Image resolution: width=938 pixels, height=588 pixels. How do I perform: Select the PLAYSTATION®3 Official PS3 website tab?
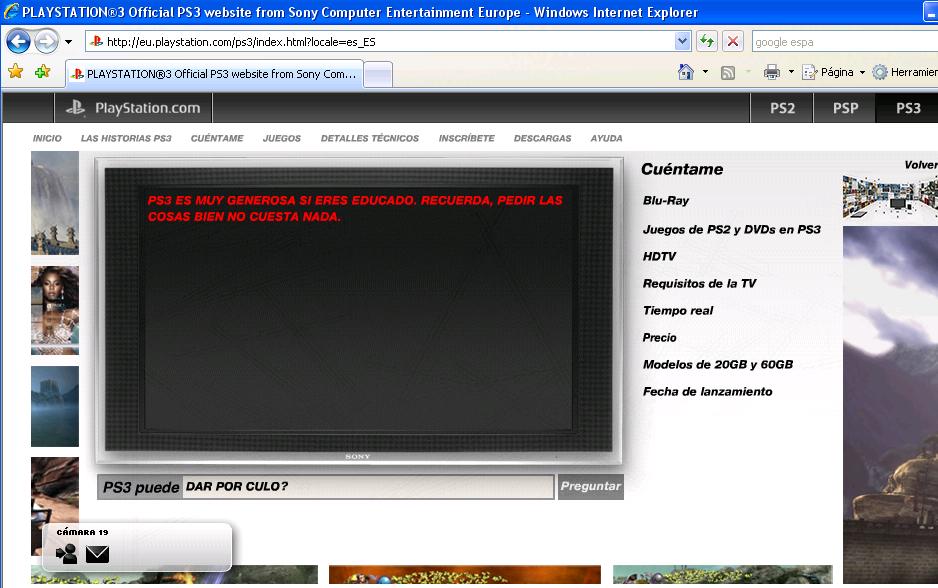click(x=214, y=74)
